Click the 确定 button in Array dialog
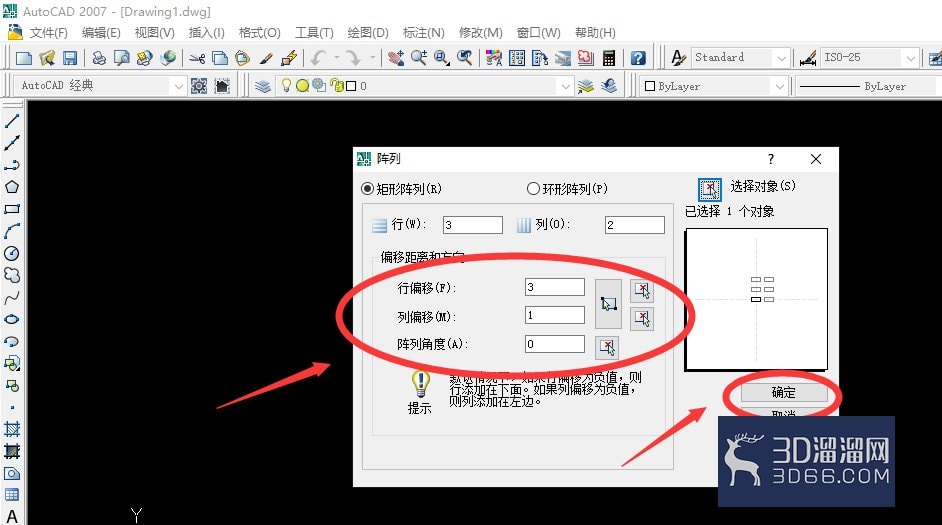This screenshot has height=525, width=942. 783,392
